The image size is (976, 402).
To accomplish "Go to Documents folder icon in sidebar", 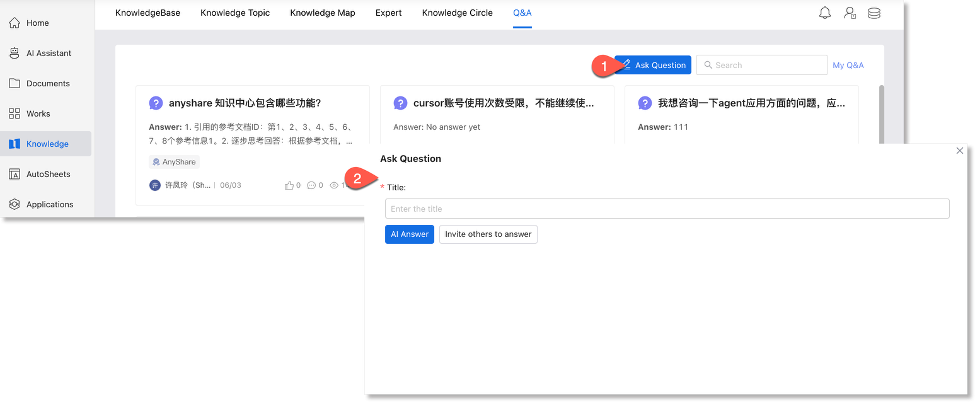I will (15, 83).
